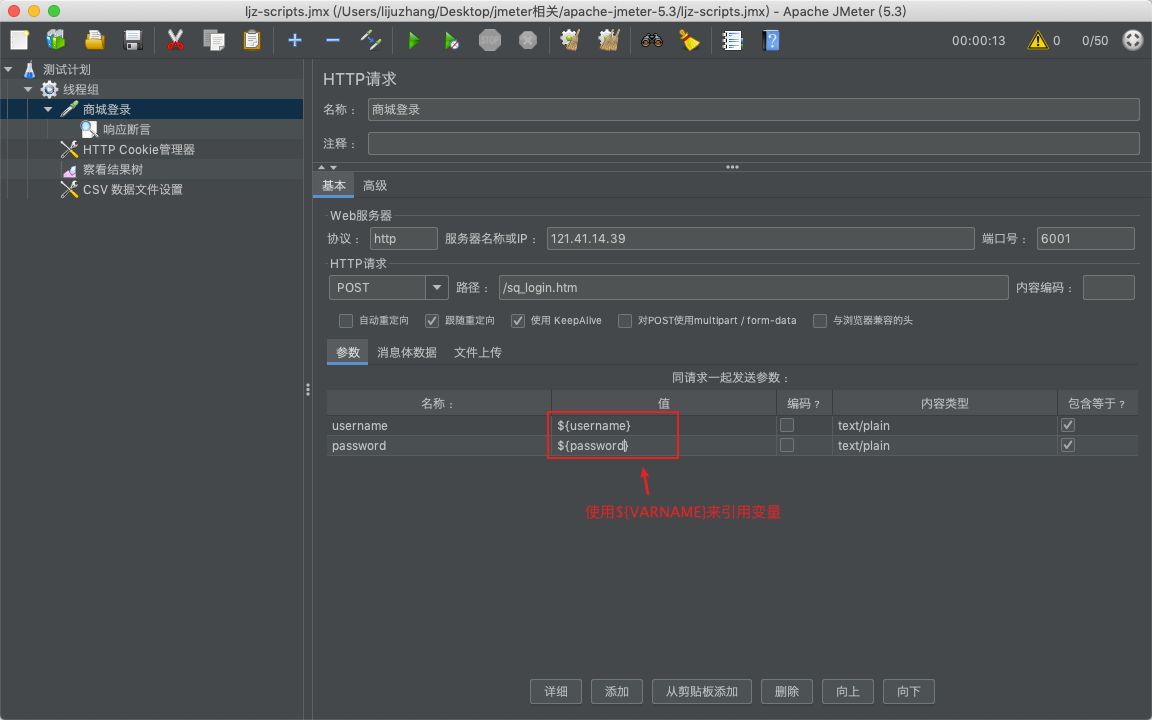Click the 详细 button
The width and height of the screenshot is (1152, 720).
pyautogui.click(x=556, y=691)
